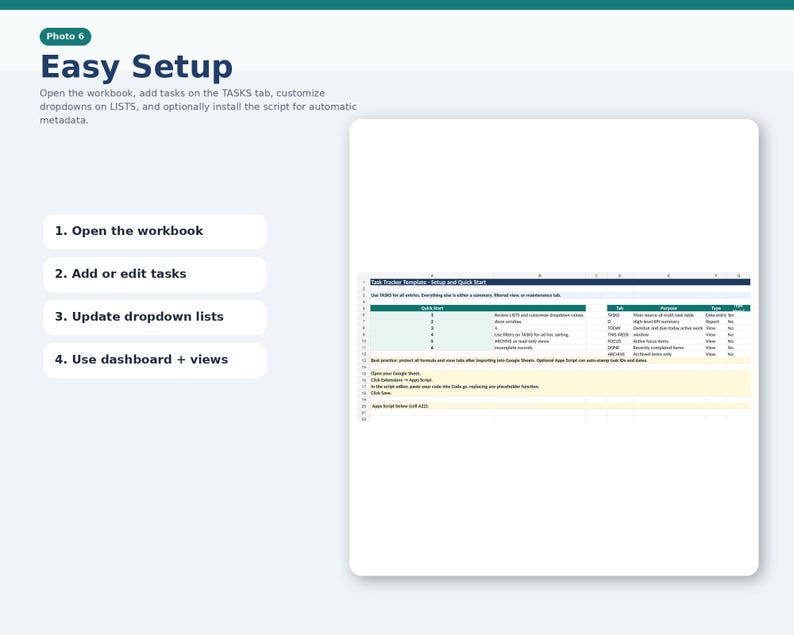Click the 'incomplete records' cell
The width and height of the screenshot is (794, 635).
[x=539, y=348]
